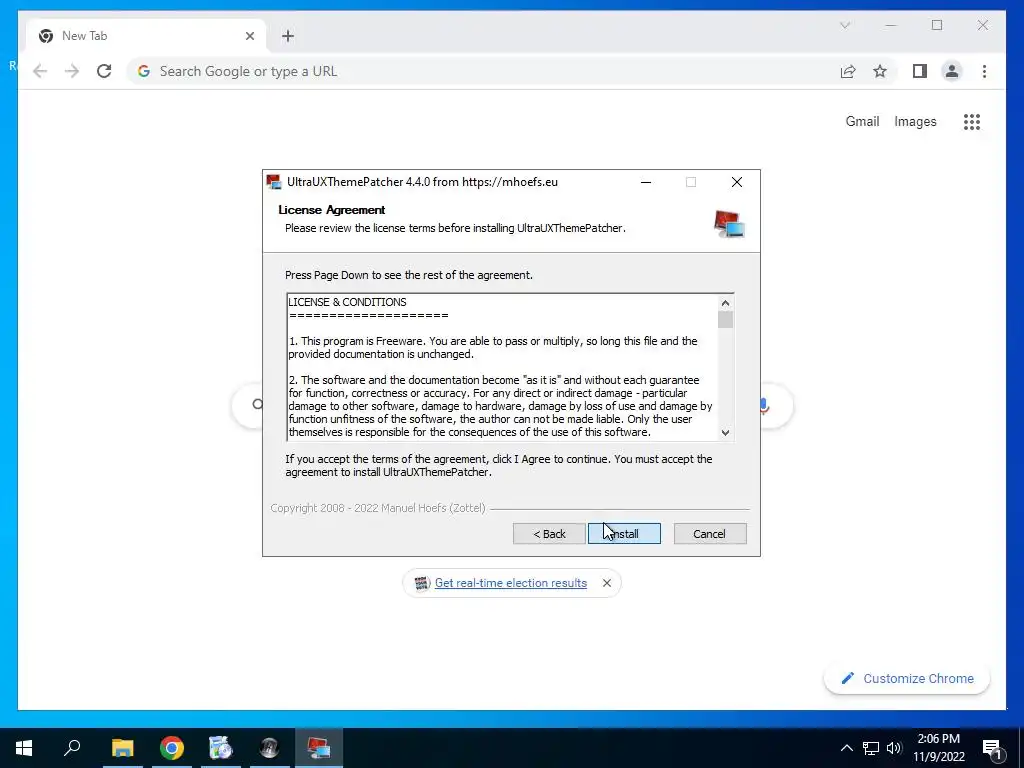Open Chrome side panel
The width and height of the screenshot is (1024, 768).
coord(920,71)
